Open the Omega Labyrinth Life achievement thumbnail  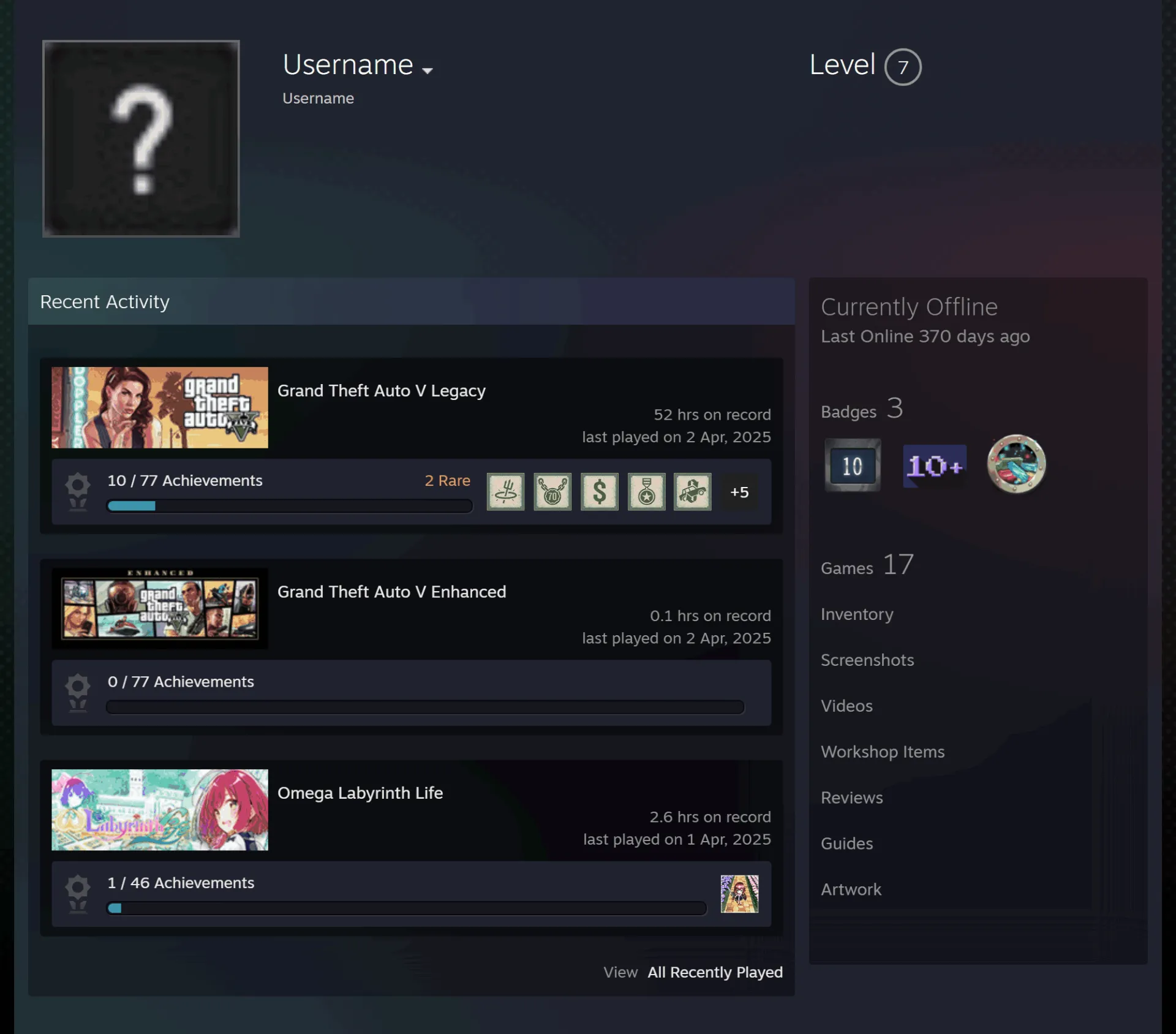[739, 894]
